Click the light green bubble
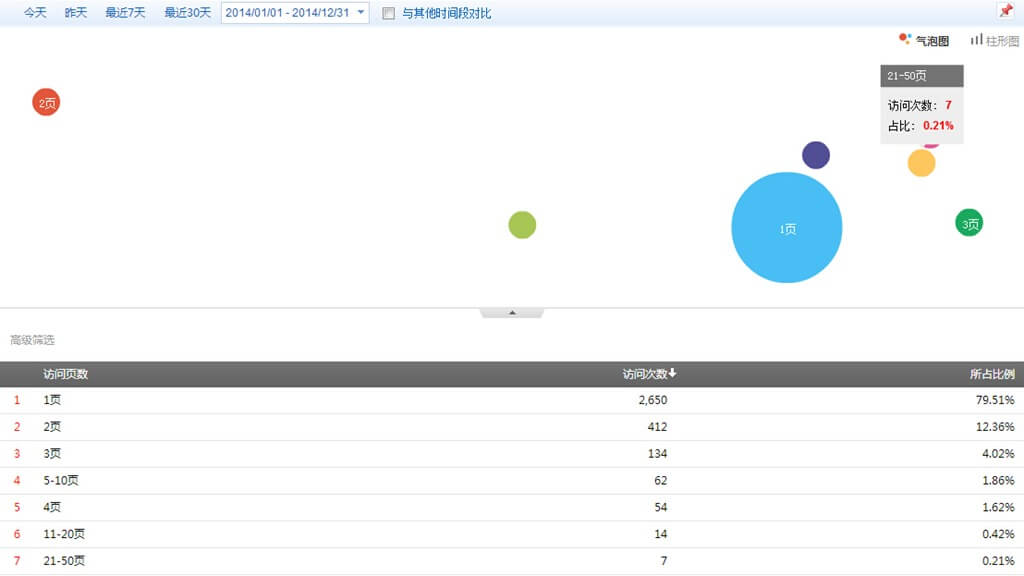The width and height of the screenshot is (1024, 576). [x=522, y=225]
